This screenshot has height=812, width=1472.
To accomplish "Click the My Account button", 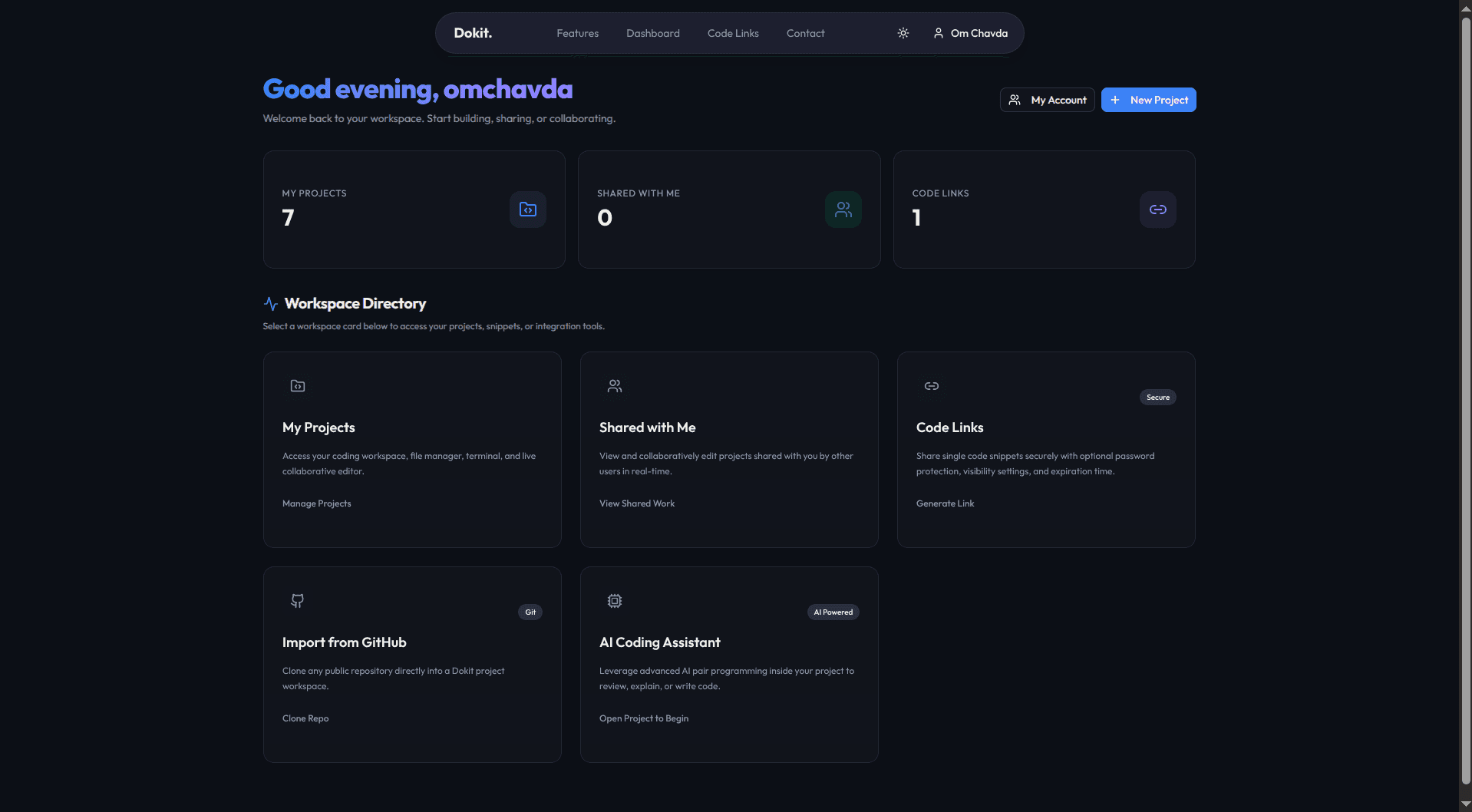I will (x=1047, y=100).
